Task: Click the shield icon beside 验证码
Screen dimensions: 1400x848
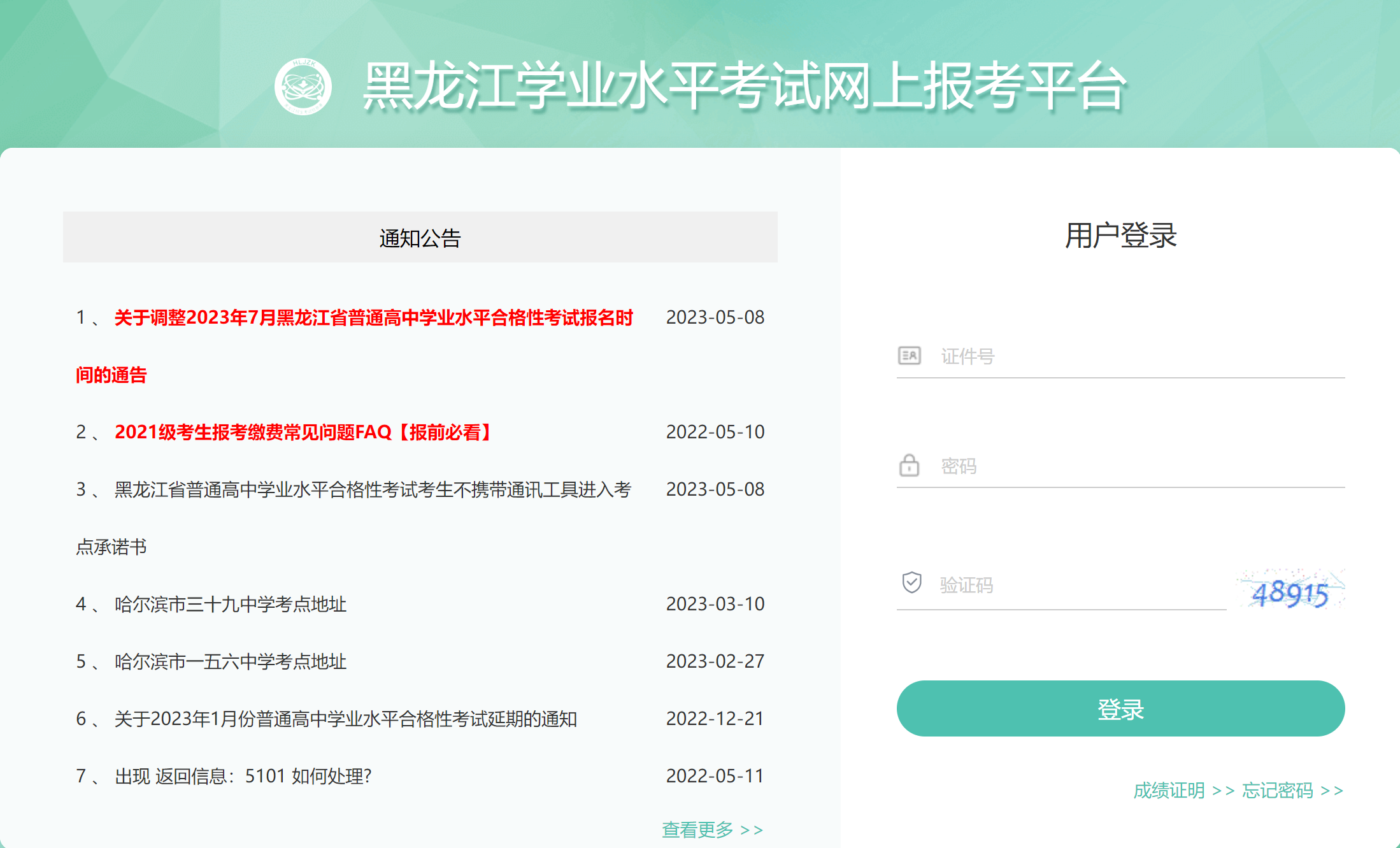Action: (x=911, y=582)
